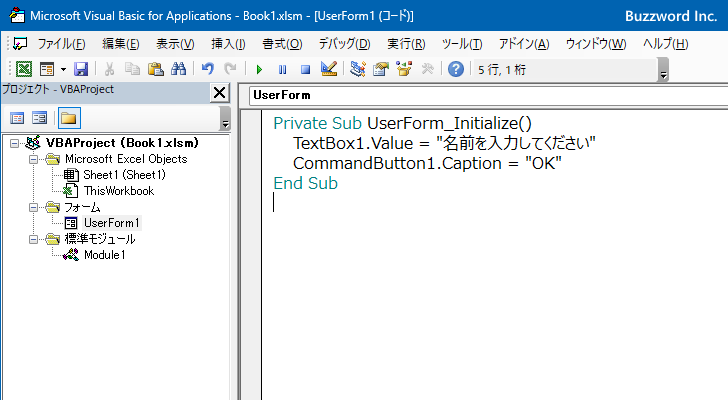The width and height of the screenshot is (728, 400).
Task: Open the 表示(V) menu
Action: click(175, 44)
